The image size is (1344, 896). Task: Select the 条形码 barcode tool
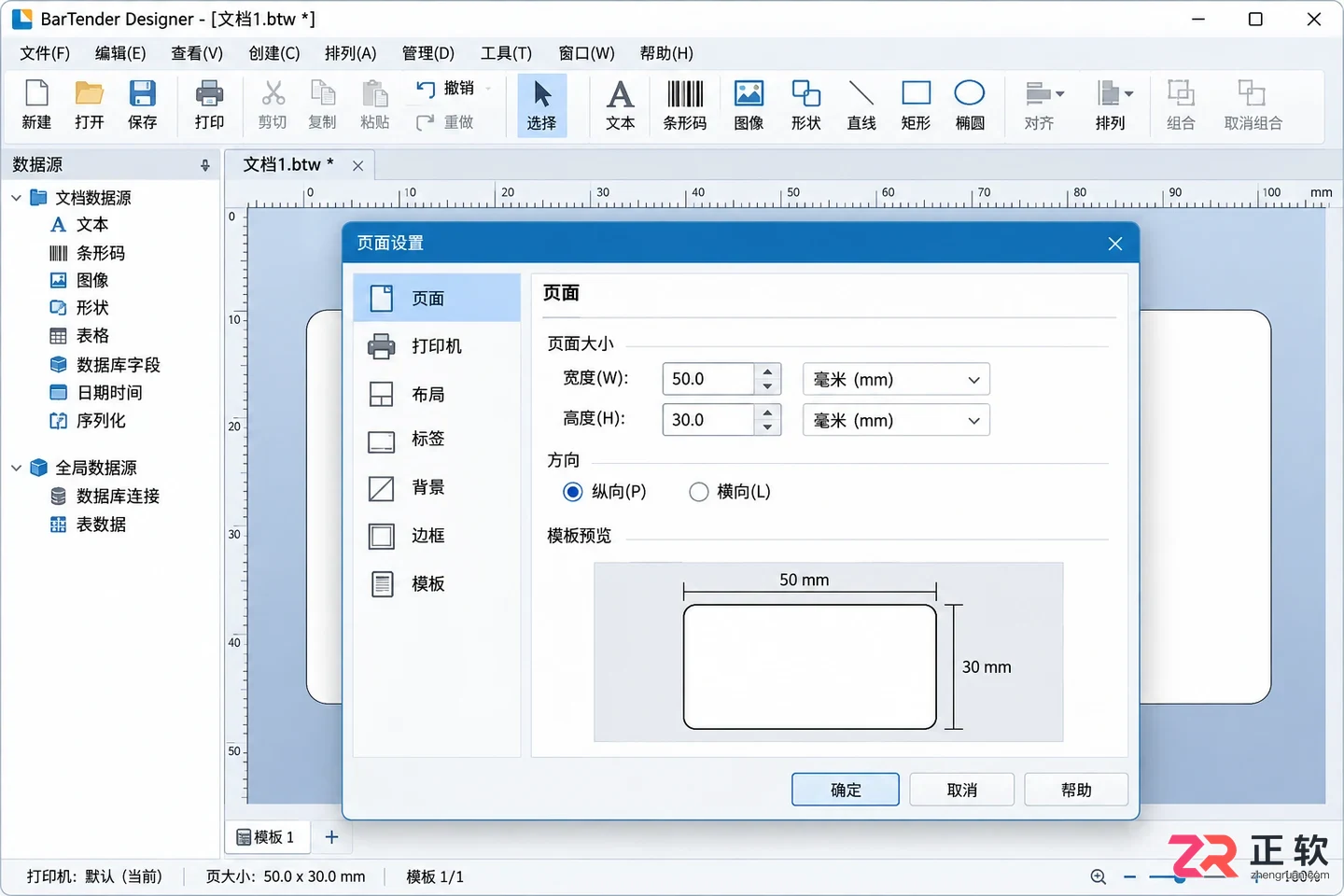pos(684,105)
